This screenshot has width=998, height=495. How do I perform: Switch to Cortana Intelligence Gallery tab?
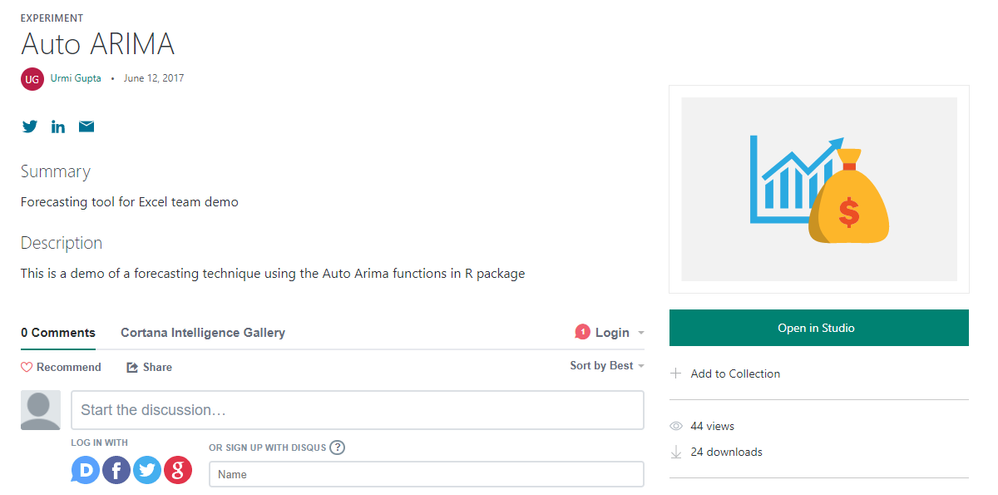point(203,333)
